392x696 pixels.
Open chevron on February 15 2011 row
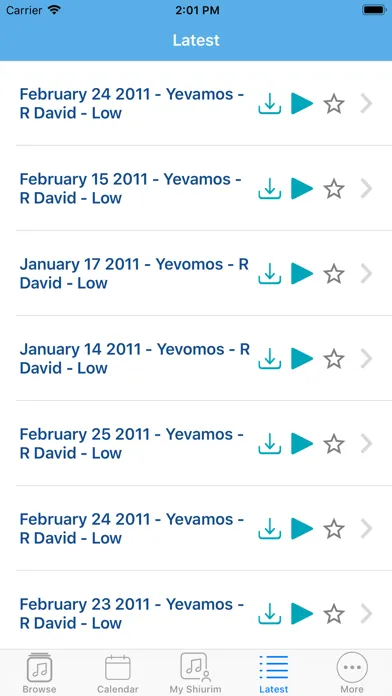[x=367, y=189]
